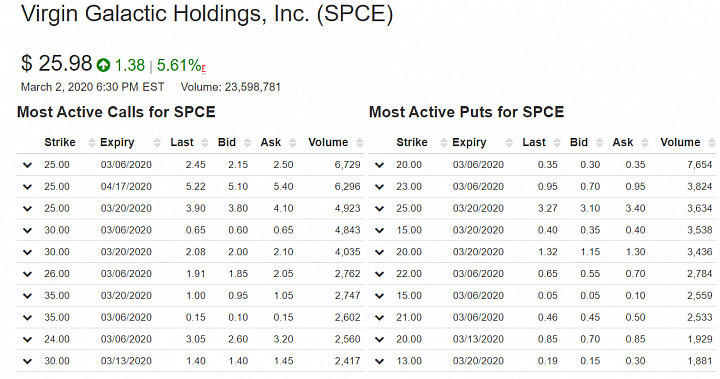This screenshot has width=720, height=379.
Task: Click the green up-arrow price change icon
Action: 103,65
